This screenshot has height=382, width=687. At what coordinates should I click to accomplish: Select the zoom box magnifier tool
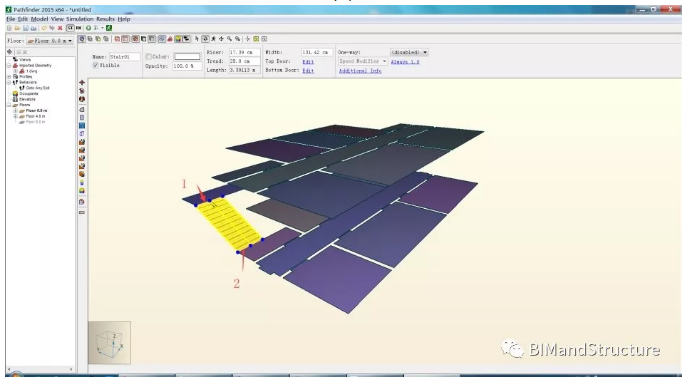(x=237, y=39)
